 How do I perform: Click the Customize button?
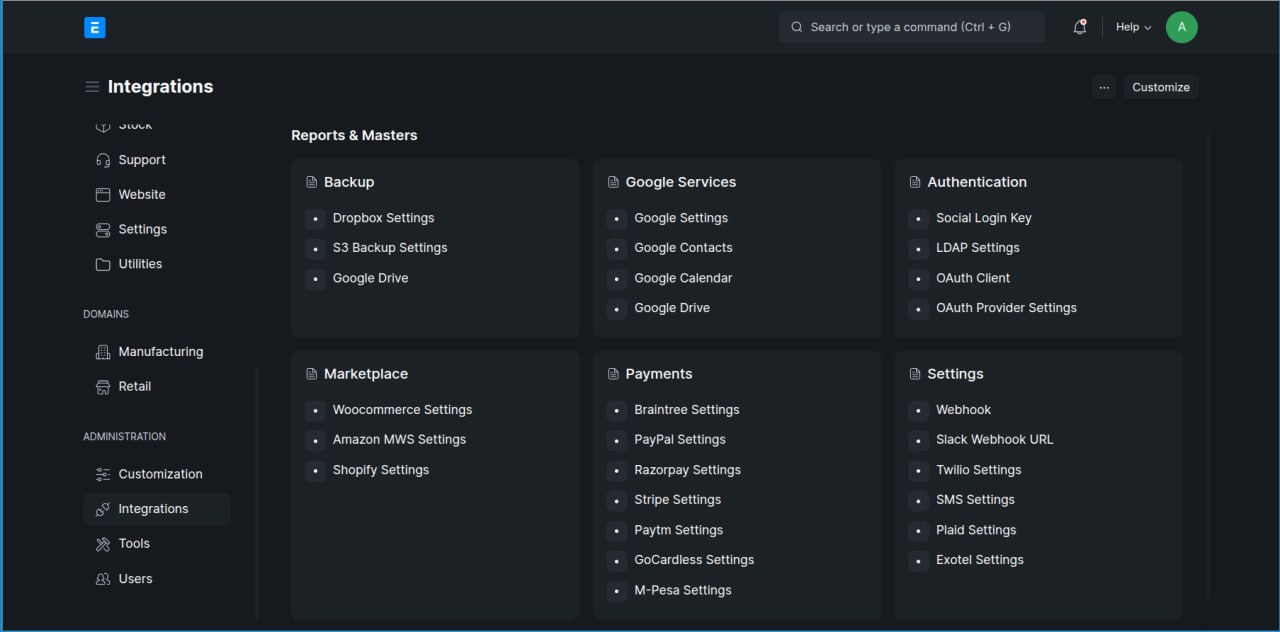1161,87
